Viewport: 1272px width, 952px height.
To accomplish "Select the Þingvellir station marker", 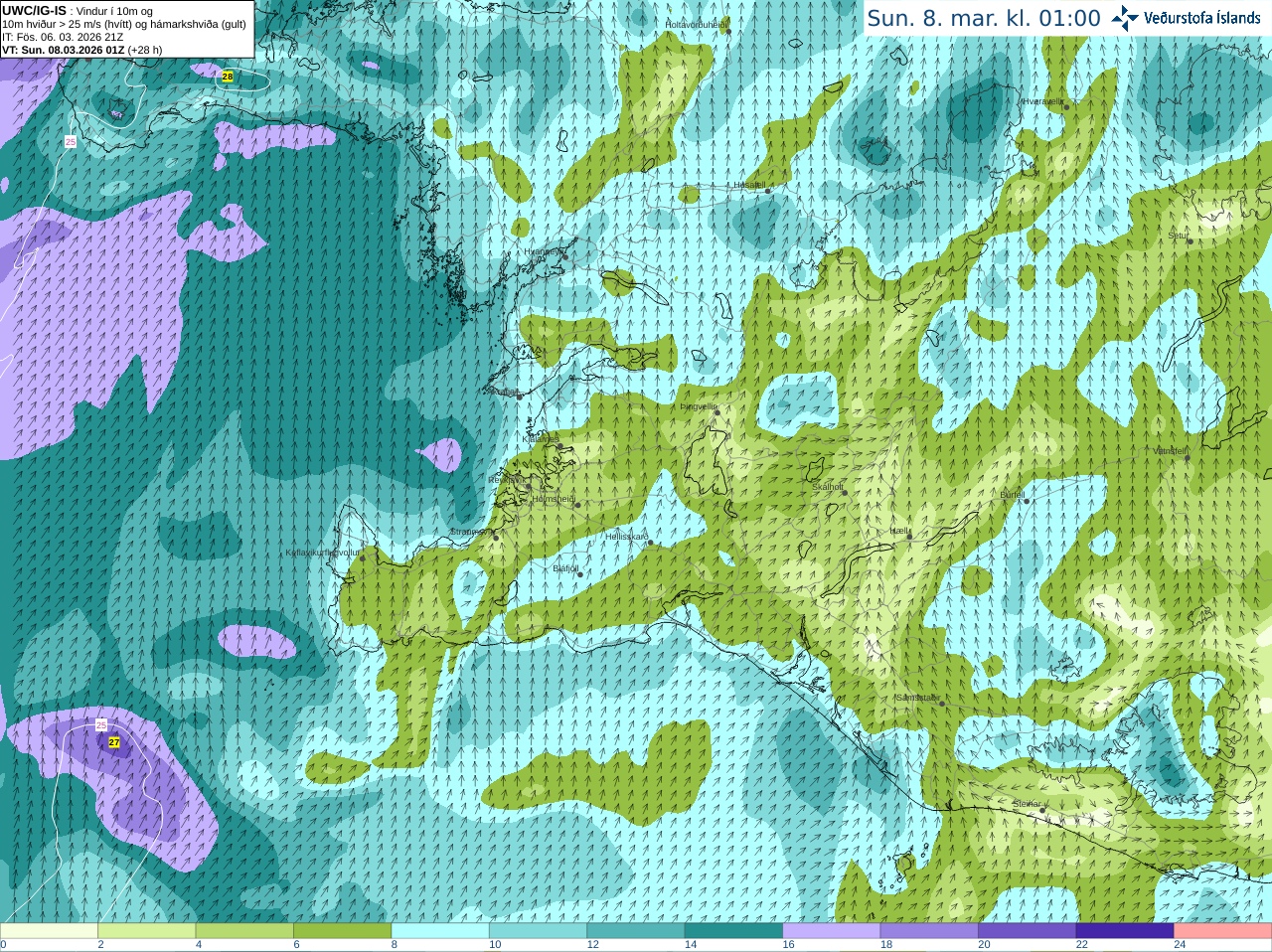I will coord(715,412).
